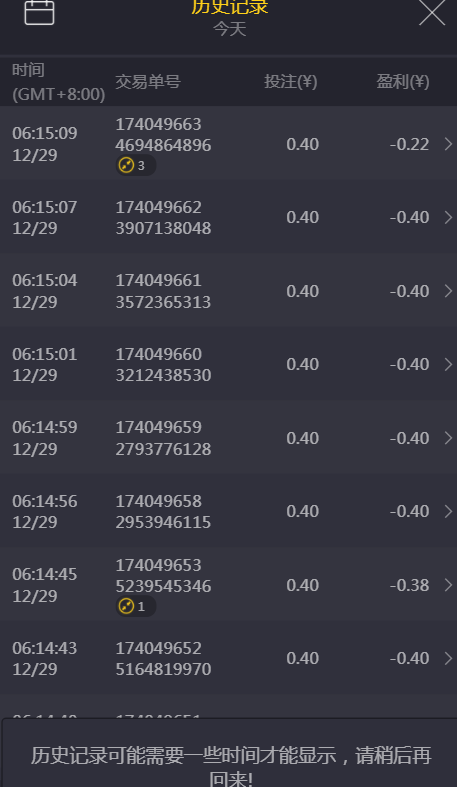
Task: Select transaction number ending 3907138048
Action: pos(163,218)
